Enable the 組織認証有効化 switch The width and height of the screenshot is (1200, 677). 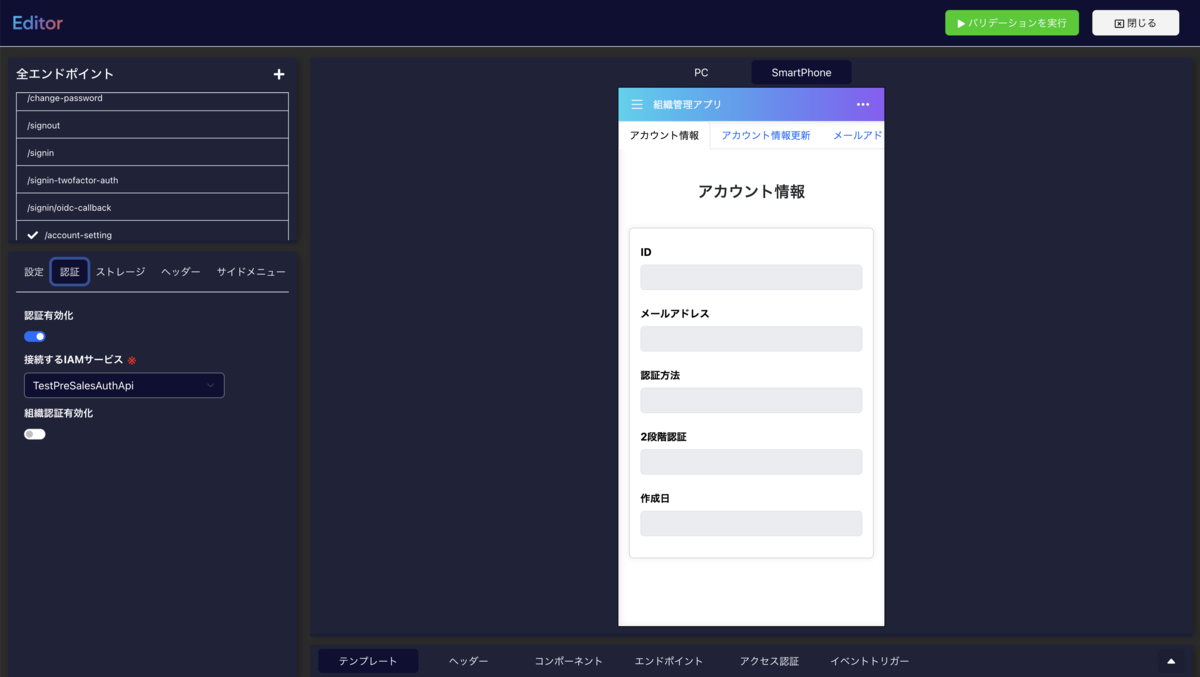coord(35,434)
